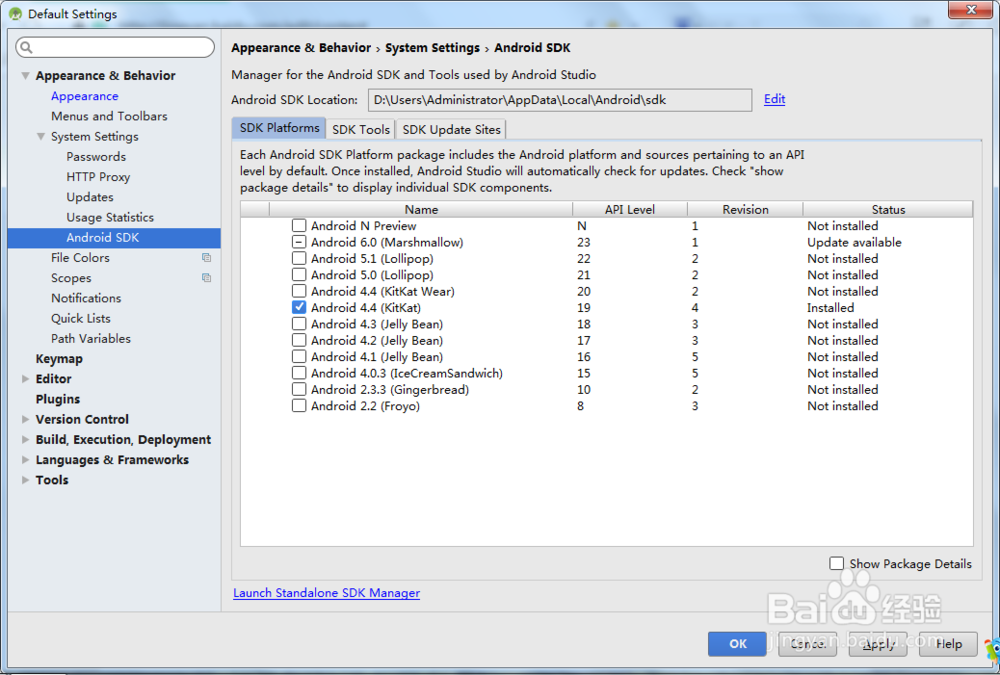The image size is (1000, 675).
Task: Enable Show Package Details checkbox
Action: point(836,563)
